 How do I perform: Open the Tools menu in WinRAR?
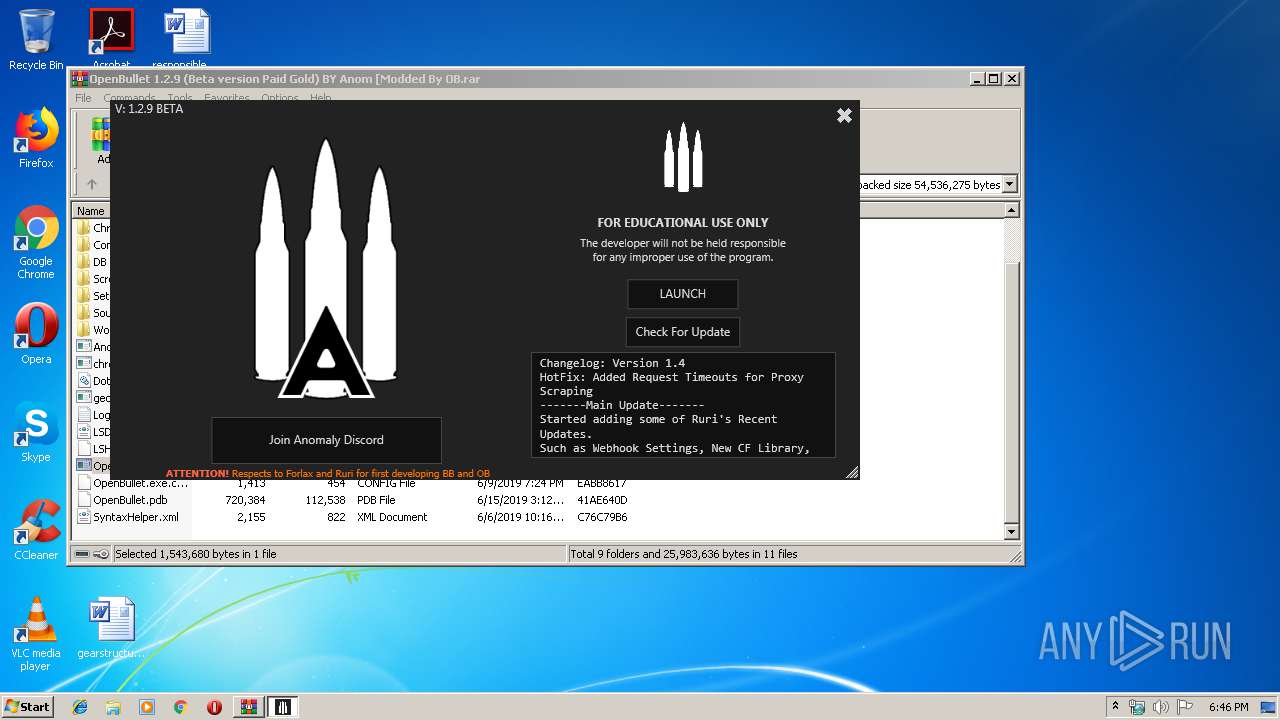click(180, 98)
